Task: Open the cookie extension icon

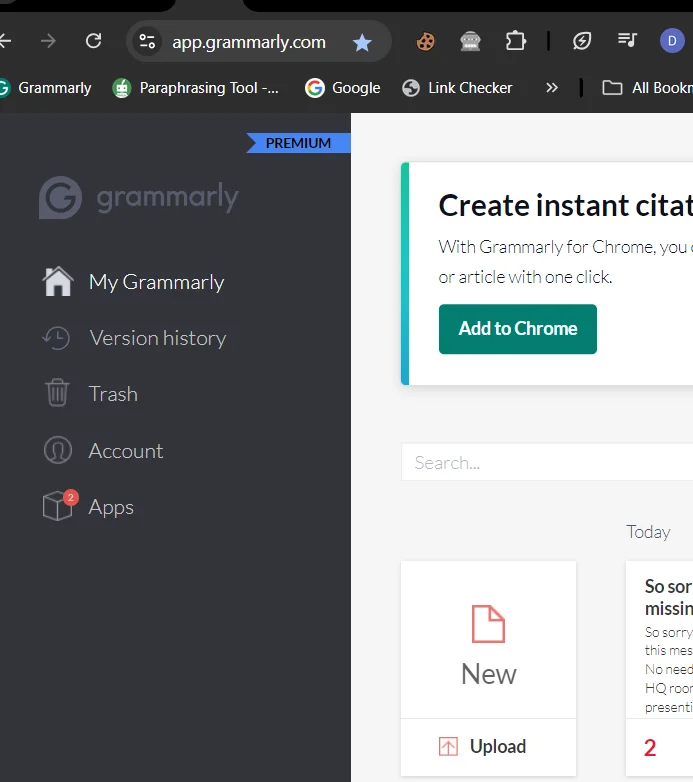Action: (x=425, y=41)
